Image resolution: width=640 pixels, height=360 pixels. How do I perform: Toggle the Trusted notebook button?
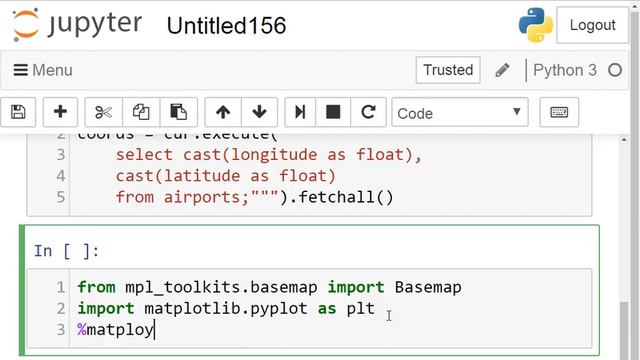(448, 70)
